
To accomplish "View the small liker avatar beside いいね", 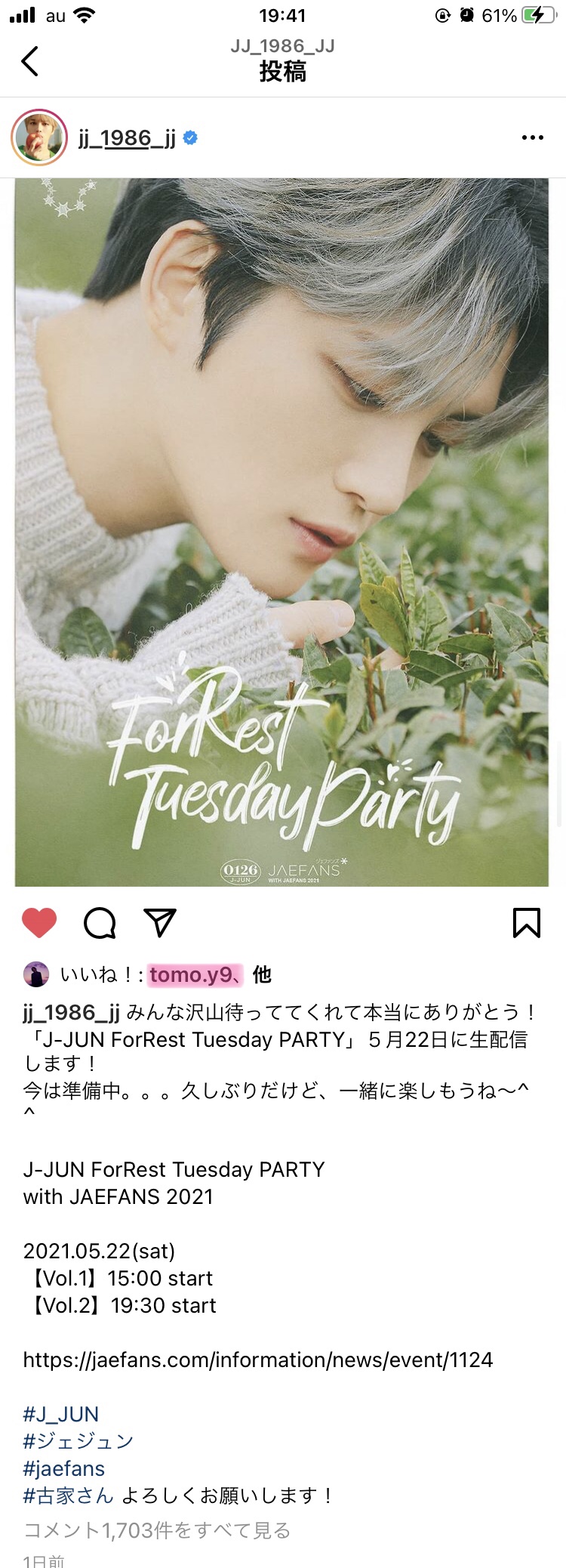I will point(36,975).
